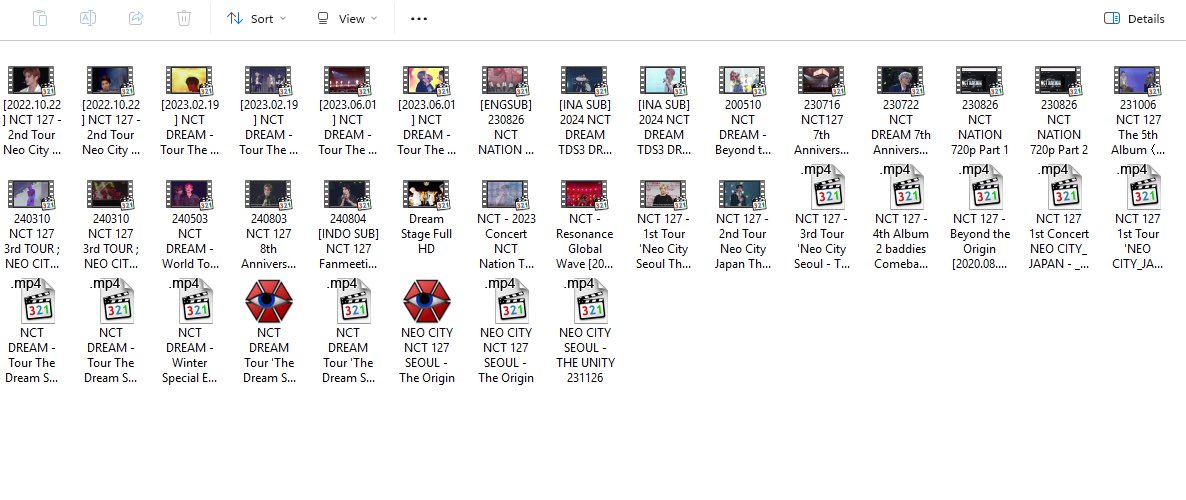The height and width of the screenshot is (500, 1186).
Task: Open the View dropdown menu
Action: tap(346, 18)
